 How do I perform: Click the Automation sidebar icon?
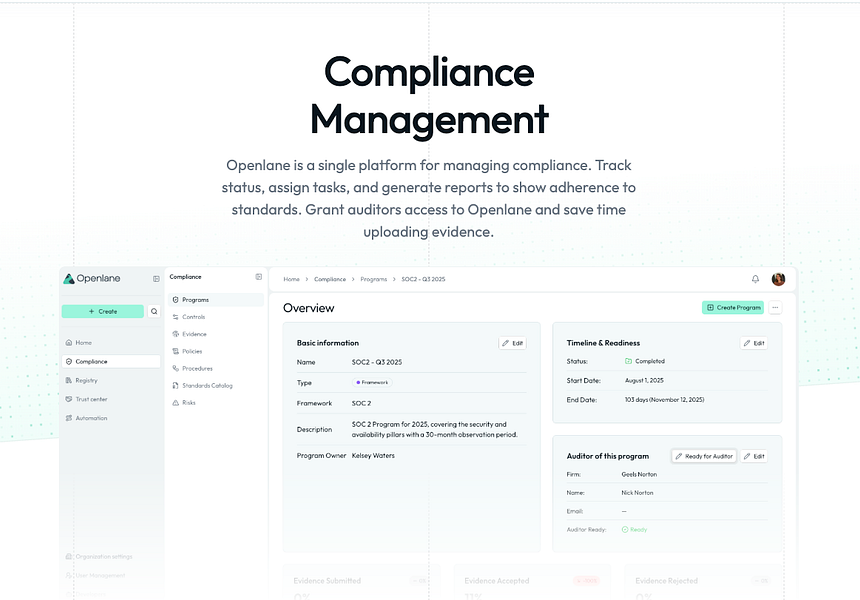69,418
